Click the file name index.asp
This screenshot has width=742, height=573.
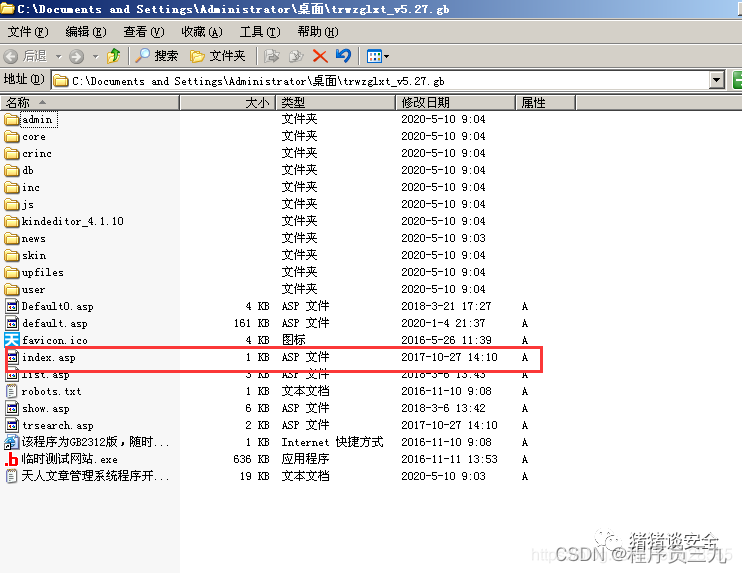tap(49, 357)
